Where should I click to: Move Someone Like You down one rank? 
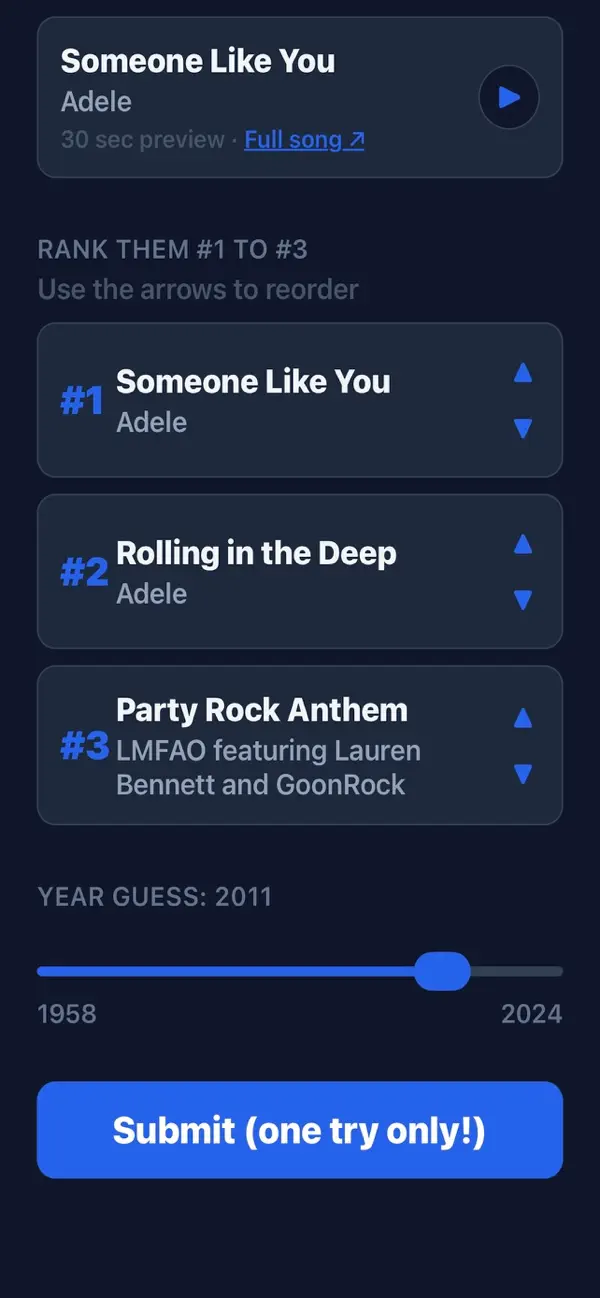point(522,429)
